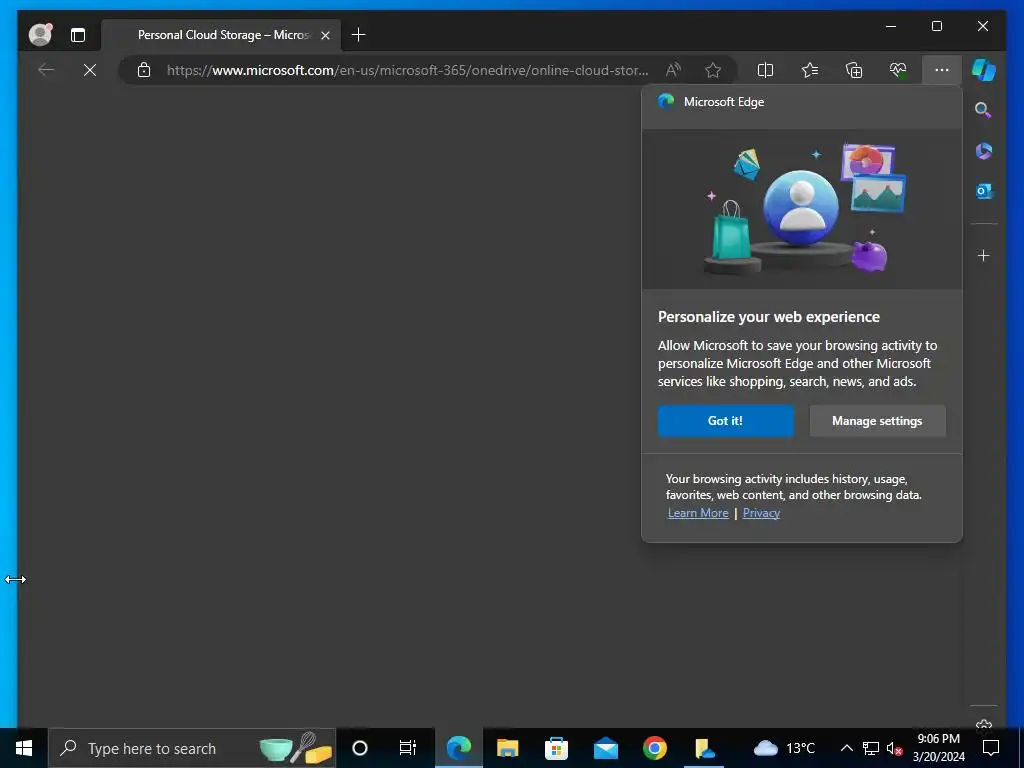Image resolution: width=1024 pixels, height=768 pixels.
Task: Open the notification center
Action: pos(991,748)
